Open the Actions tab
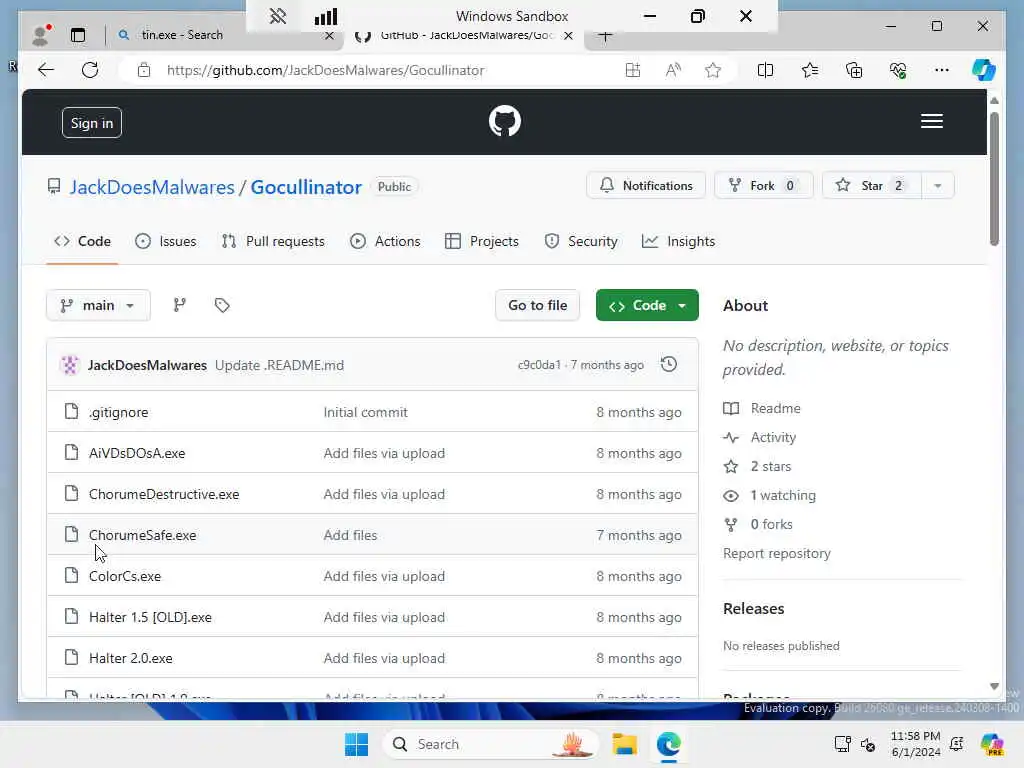Viewport: 1024px width, 768px height. [385, 242]
